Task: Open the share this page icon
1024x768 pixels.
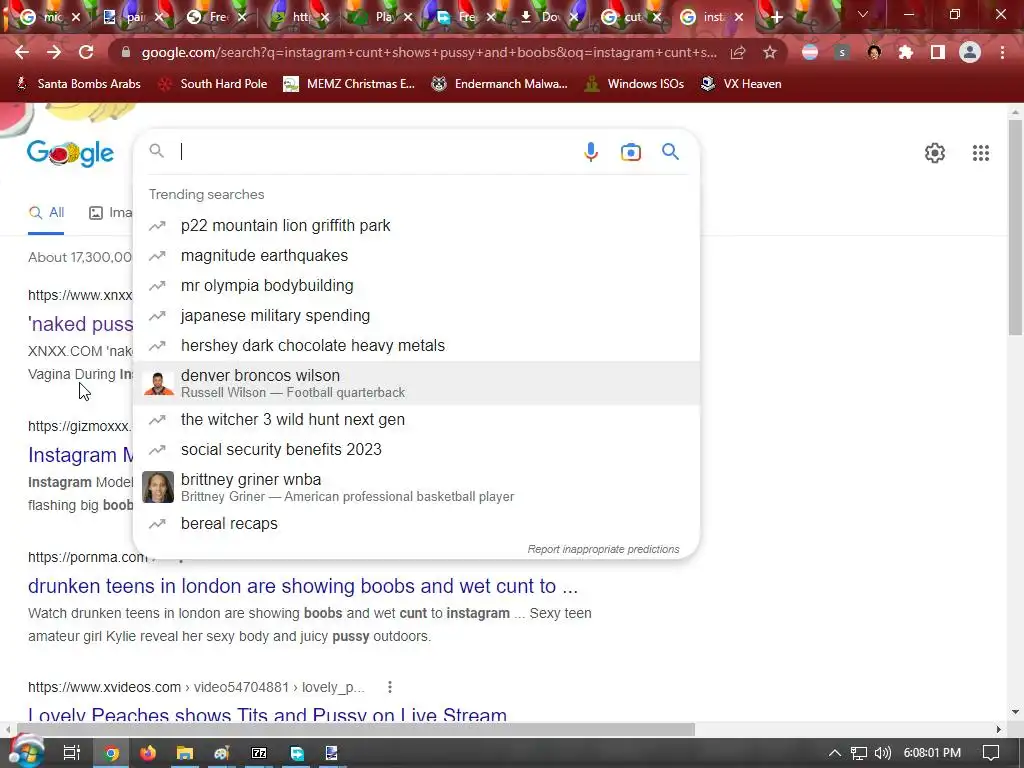Action: point(738,52)
